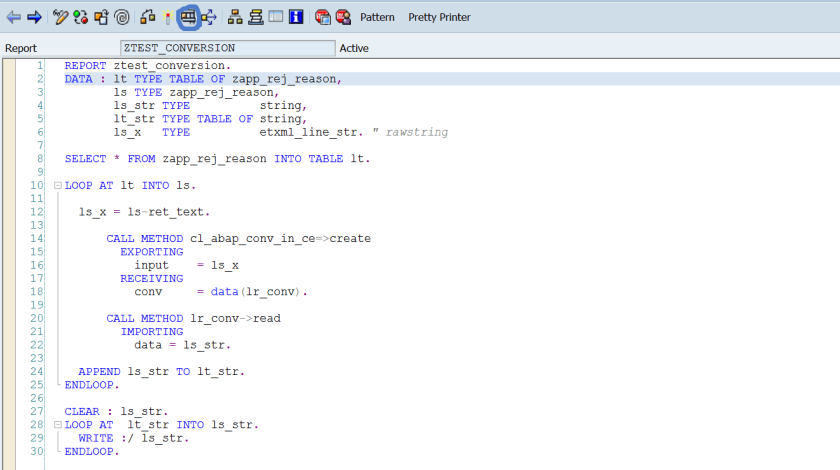Click the SELECT statement code line
This screenshot has height=470, width=840.
pos(217,159)
